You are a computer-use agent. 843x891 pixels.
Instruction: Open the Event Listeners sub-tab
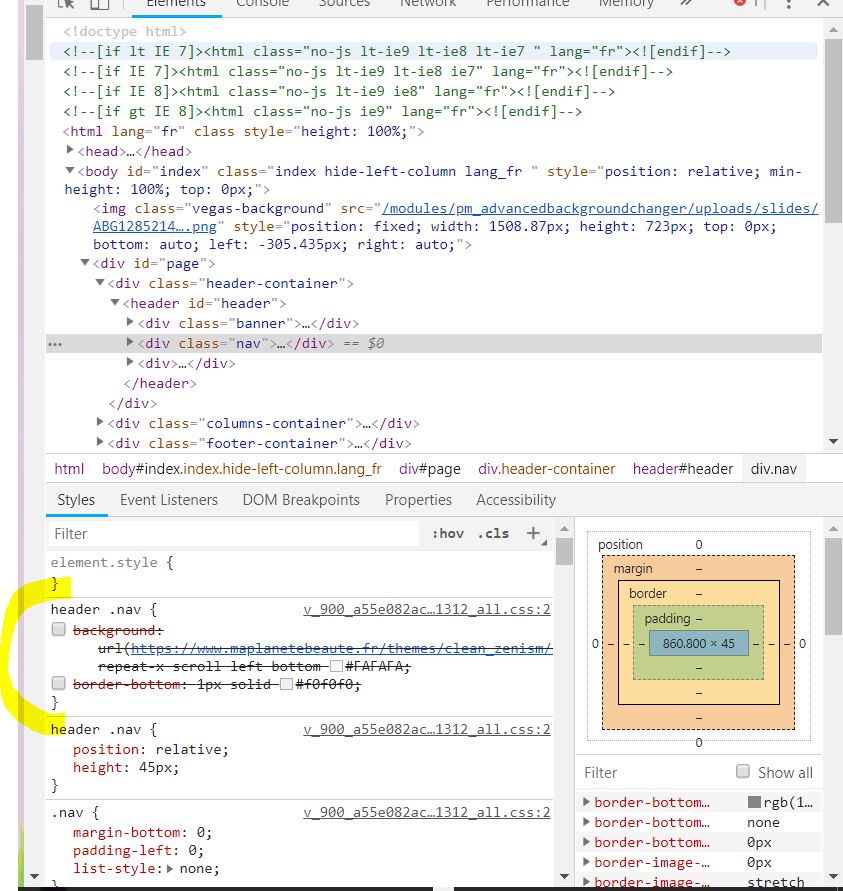tap(169, 500)
